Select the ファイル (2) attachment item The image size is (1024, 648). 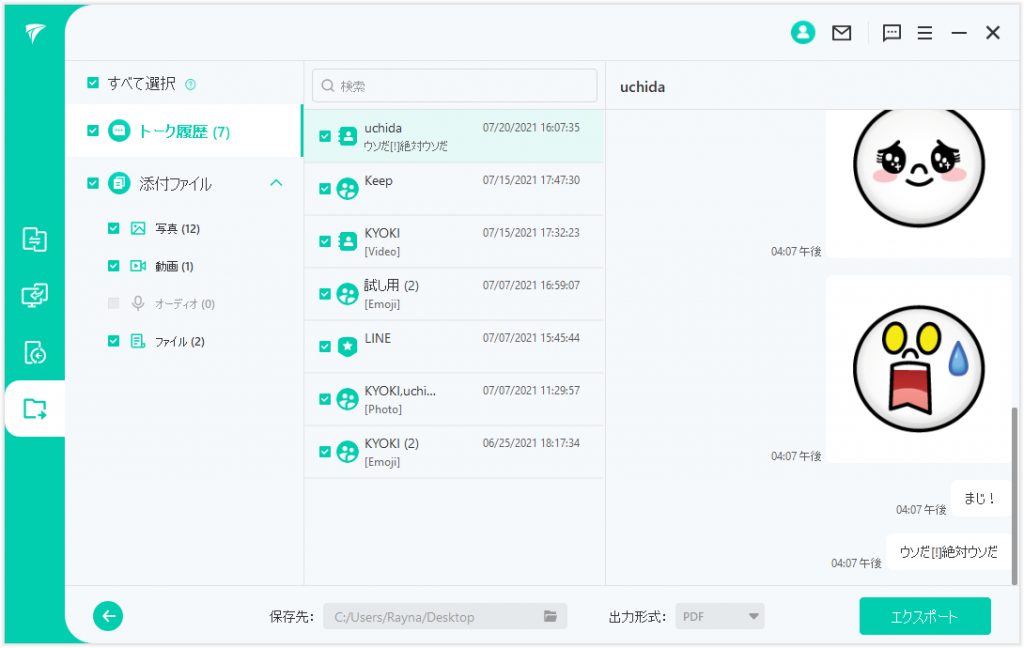179,341
